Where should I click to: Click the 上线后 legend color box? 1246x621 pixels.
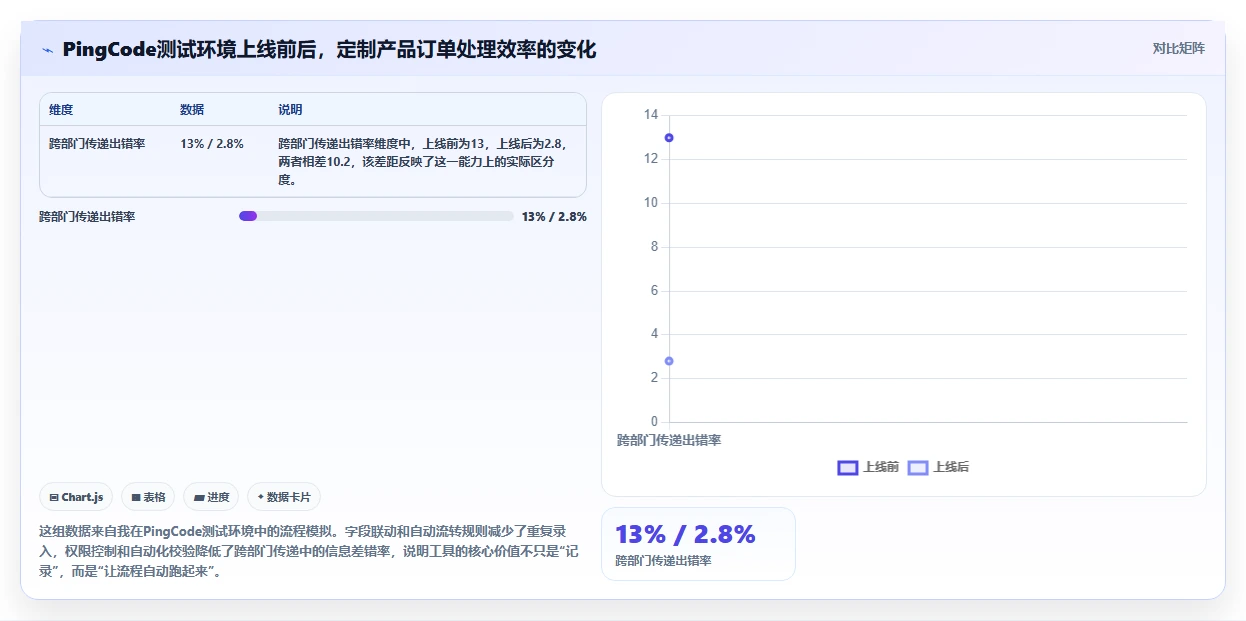(x=918, y=467)
